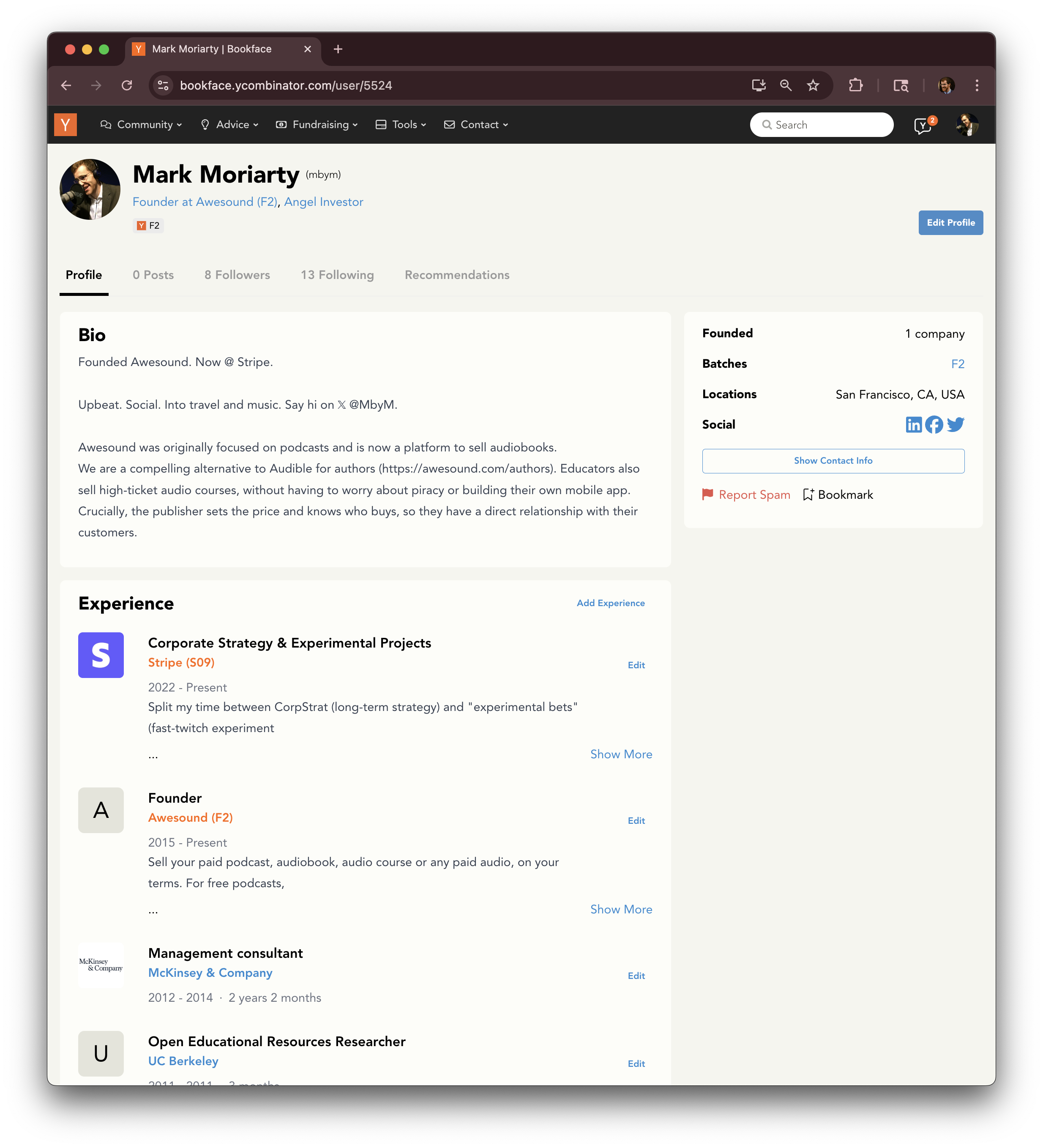This screenshot has width=1043, height=1148.
Task: Click the Y Combinator logo home icon
Action: (66, 125)
